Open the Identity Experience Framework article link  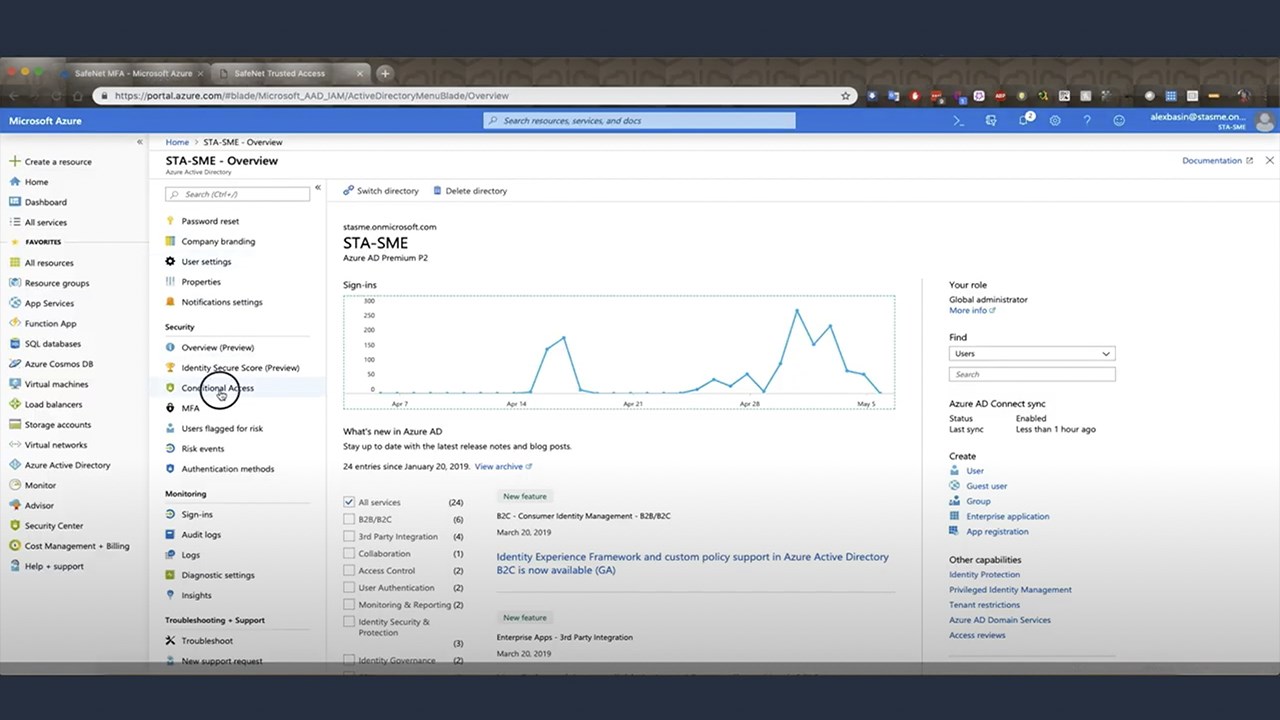tap(693, 563)
